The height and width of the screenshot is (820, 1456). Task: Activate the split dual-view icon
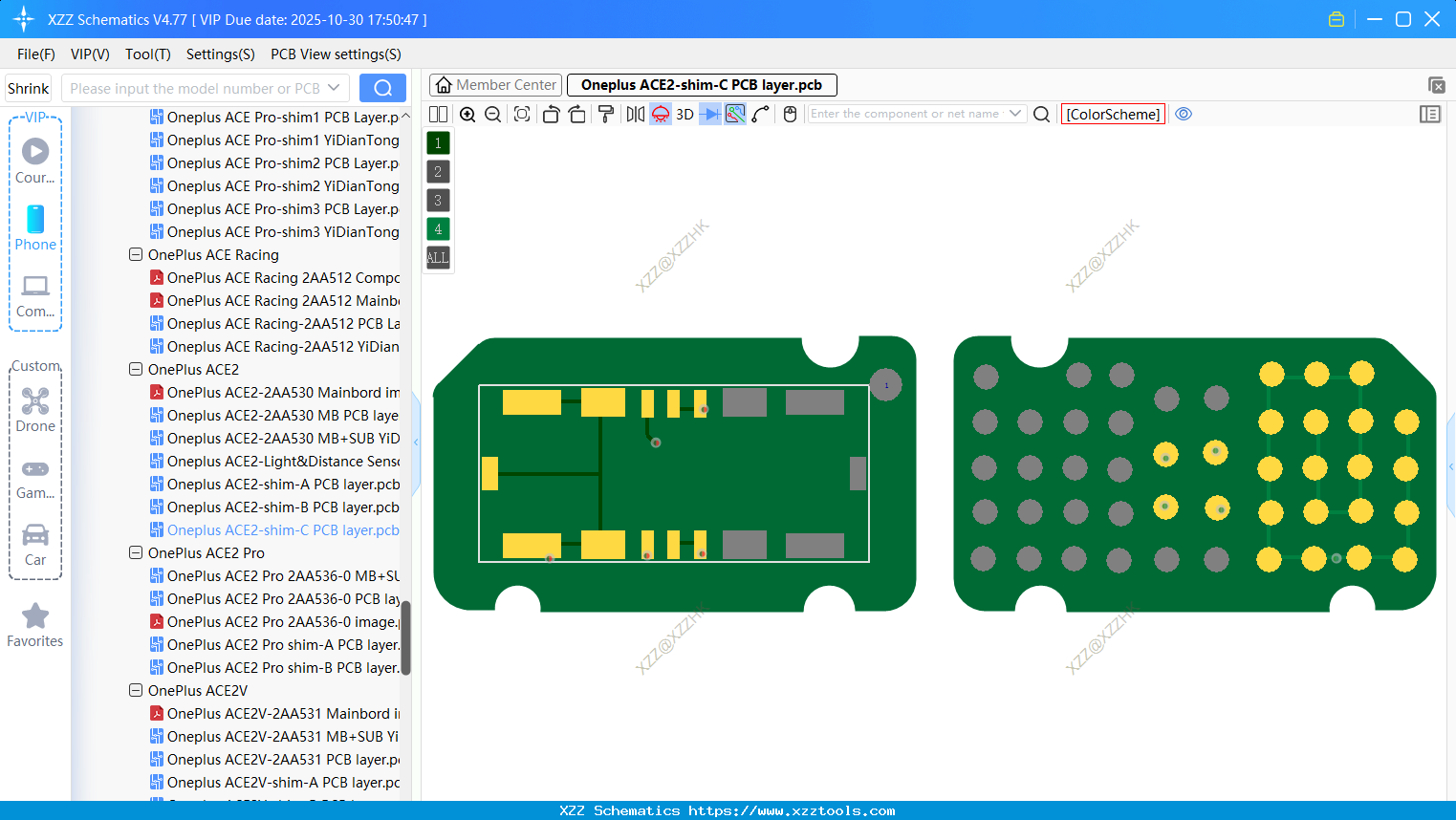438,114
